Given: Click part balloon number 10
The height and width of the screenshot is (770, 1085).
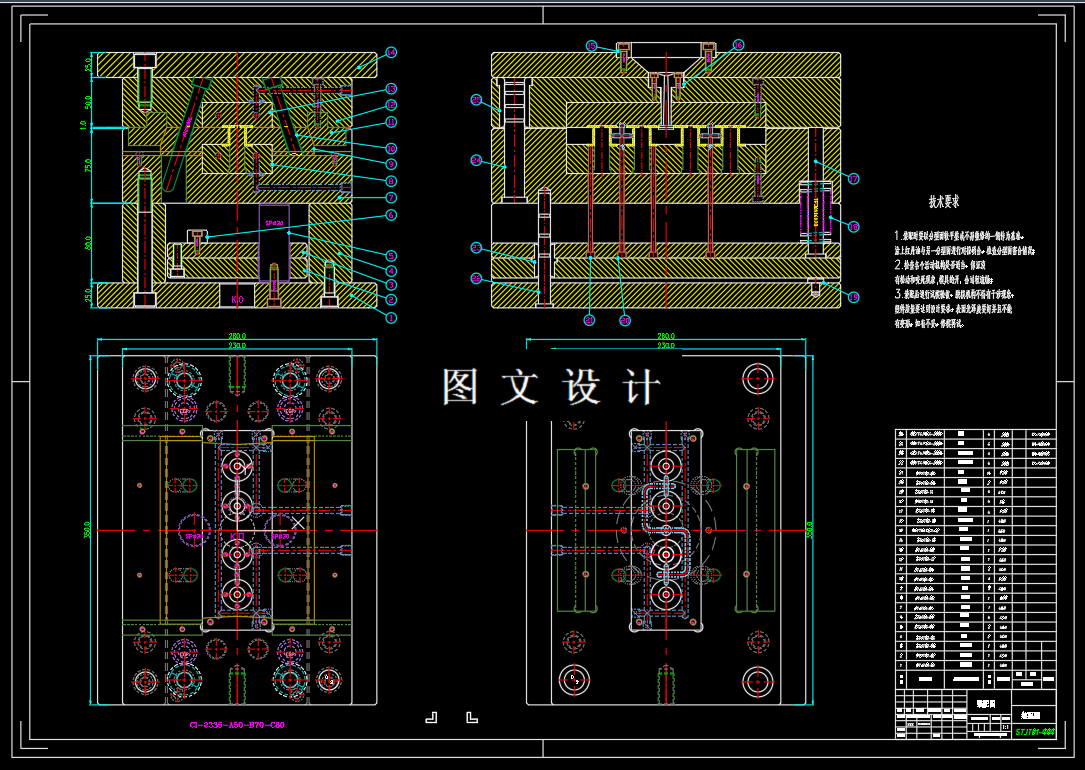Looking at the screenshot, I should pos(391,148).
